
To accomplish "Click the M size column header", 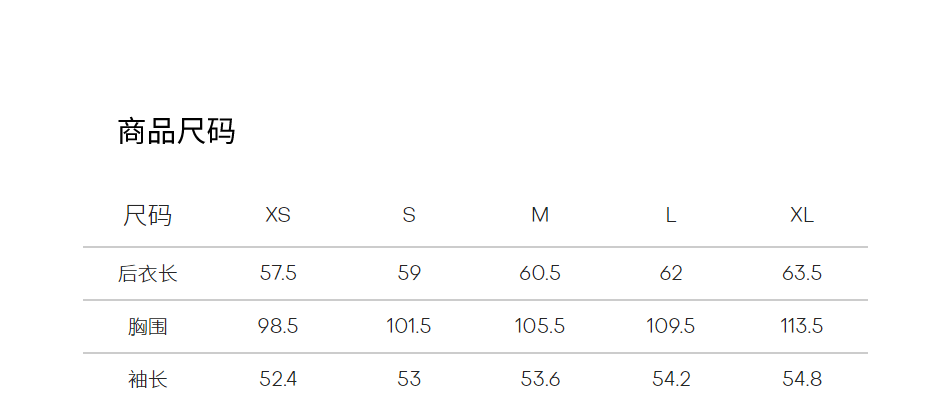I will 540,215.
